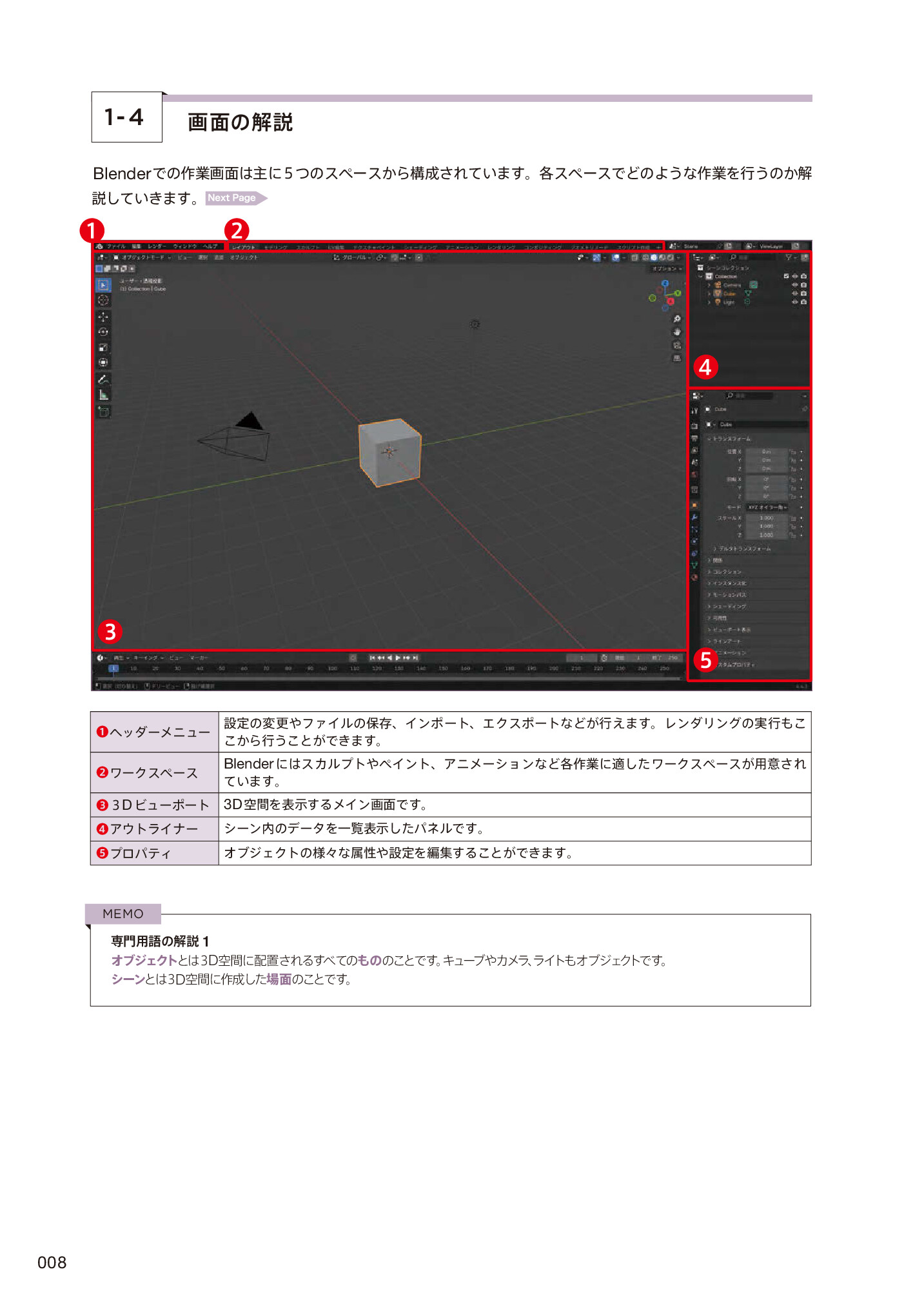Select the Annotate tool
Image resolution: width=924 pixels, height=1305 pixels.
(103, 379)
